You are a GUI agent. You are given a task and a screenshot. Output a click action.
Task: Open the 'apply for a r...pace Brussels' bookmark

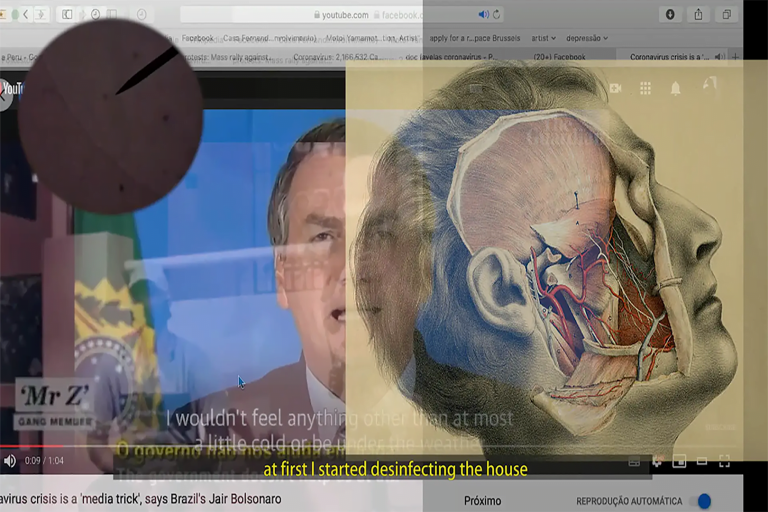474,38
